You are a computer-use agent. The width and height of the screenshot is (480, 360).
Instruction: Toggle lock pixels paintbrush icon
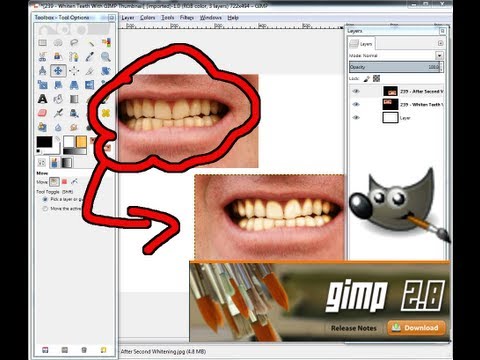coord(367,79)
